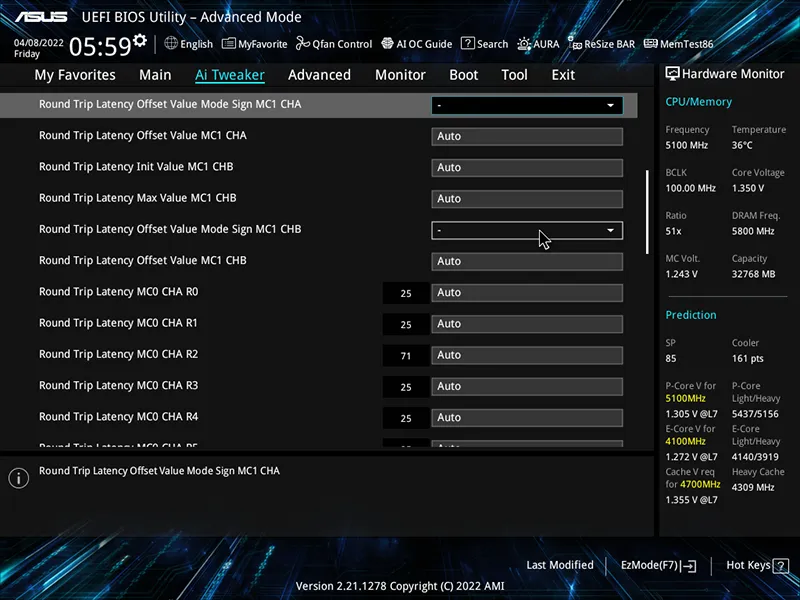Open AURA lighting icon
800x600 pixels.
click(524, 44)
